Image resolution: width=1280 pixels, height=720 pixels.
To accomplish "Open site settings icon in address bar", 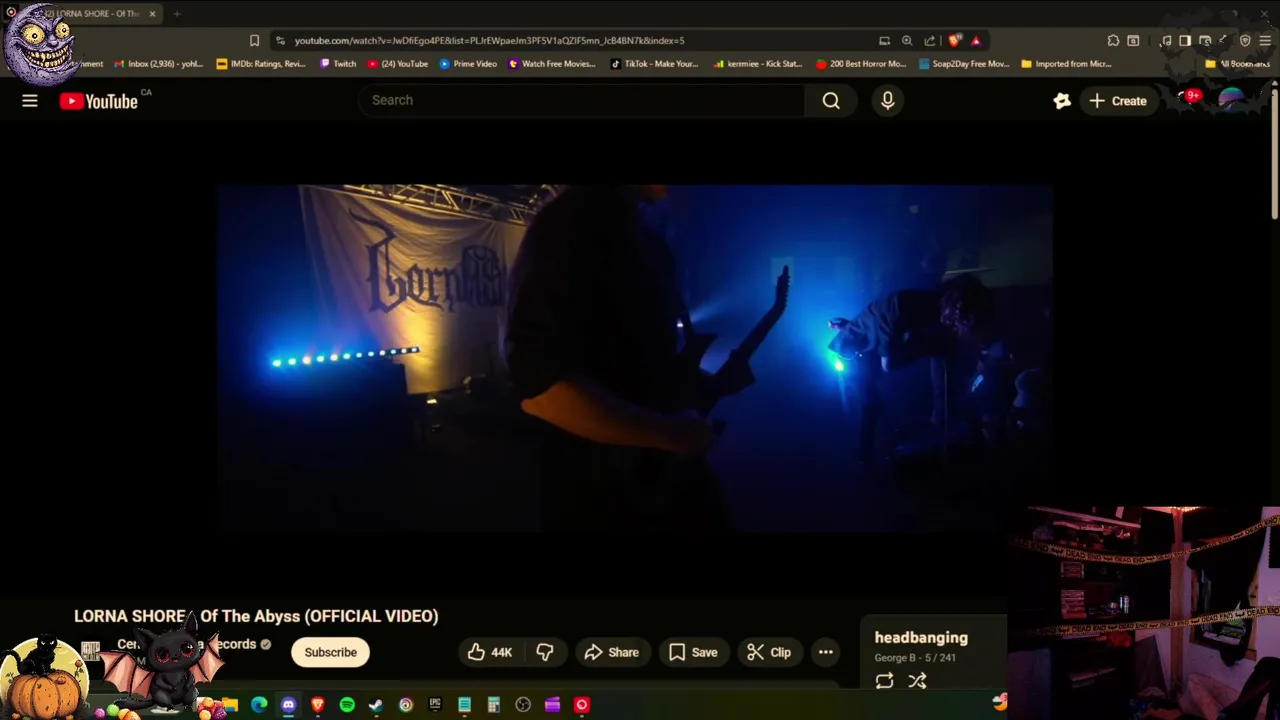I will pyautogui.click(x=280, y=41).
